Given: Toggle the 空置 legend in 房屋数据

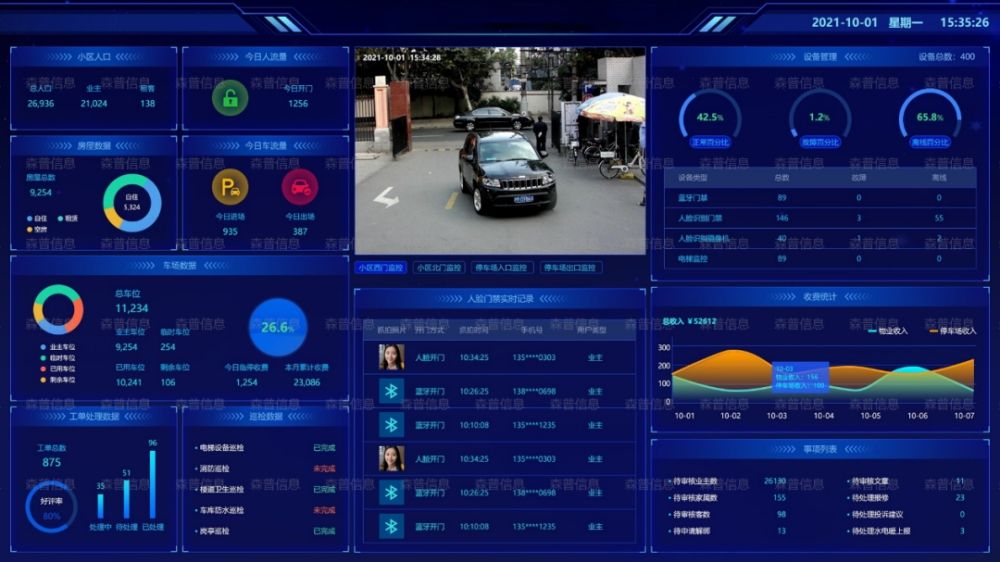Looking at the screenshot, I should [36, 229].
